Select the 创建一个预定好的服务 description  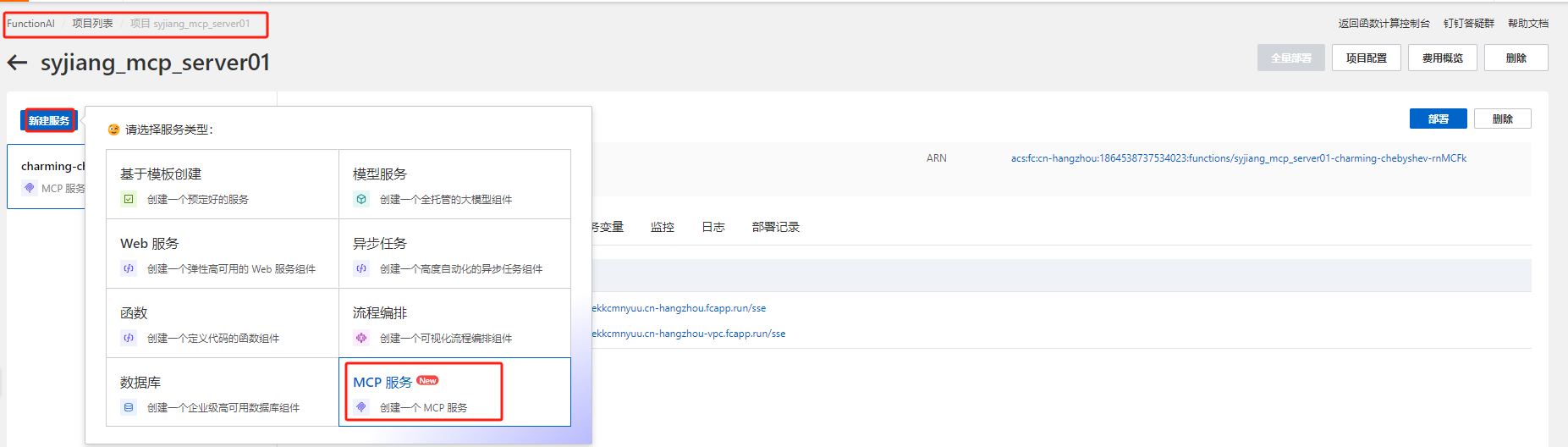click(x=198, y=200)
